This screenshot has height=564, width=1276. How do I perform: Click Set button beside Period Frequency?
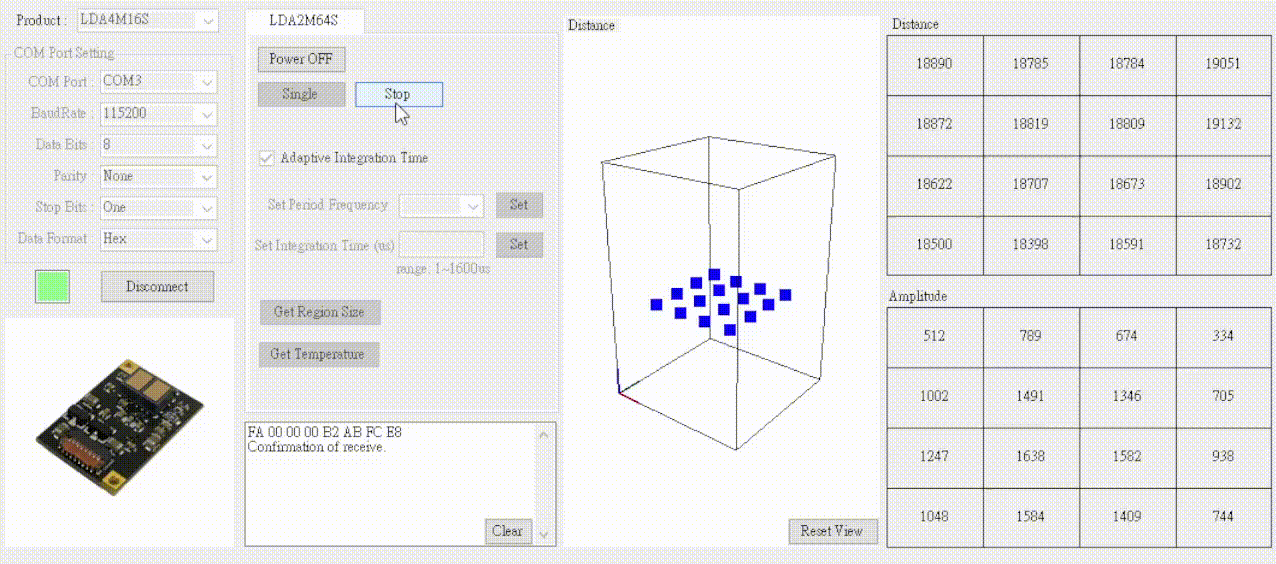519,205
